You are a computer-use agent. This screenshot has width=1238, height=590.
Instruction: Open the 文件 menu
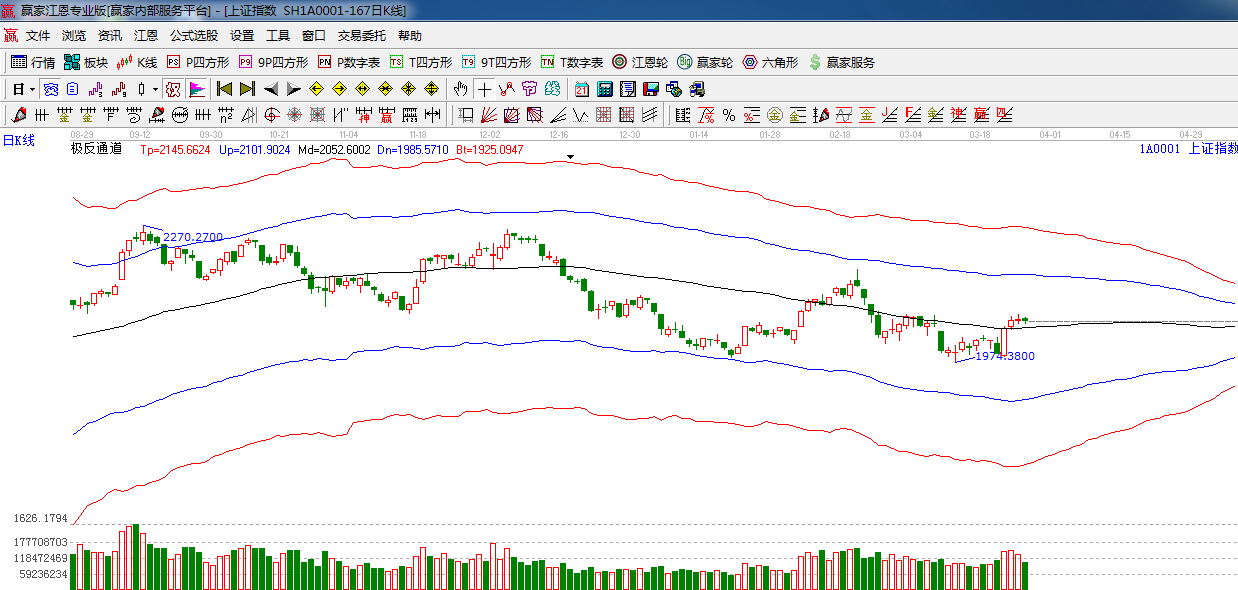click(x=38, y=35)
